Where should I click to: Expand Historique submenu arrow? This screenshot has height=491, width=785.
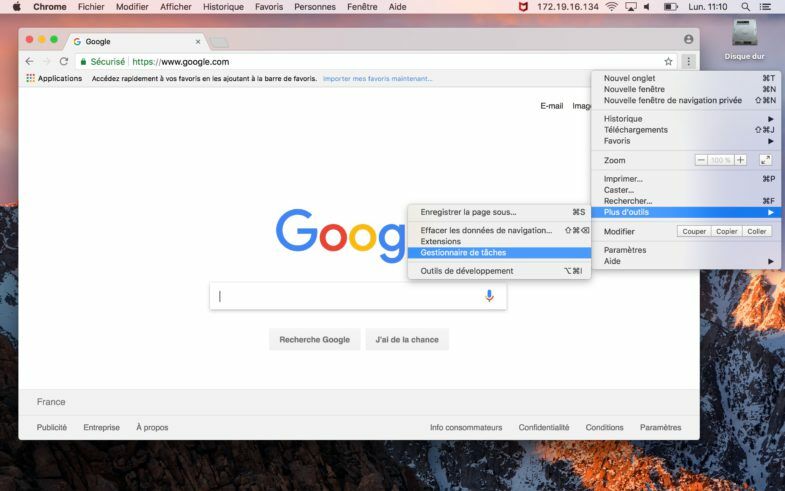point(770,119)
